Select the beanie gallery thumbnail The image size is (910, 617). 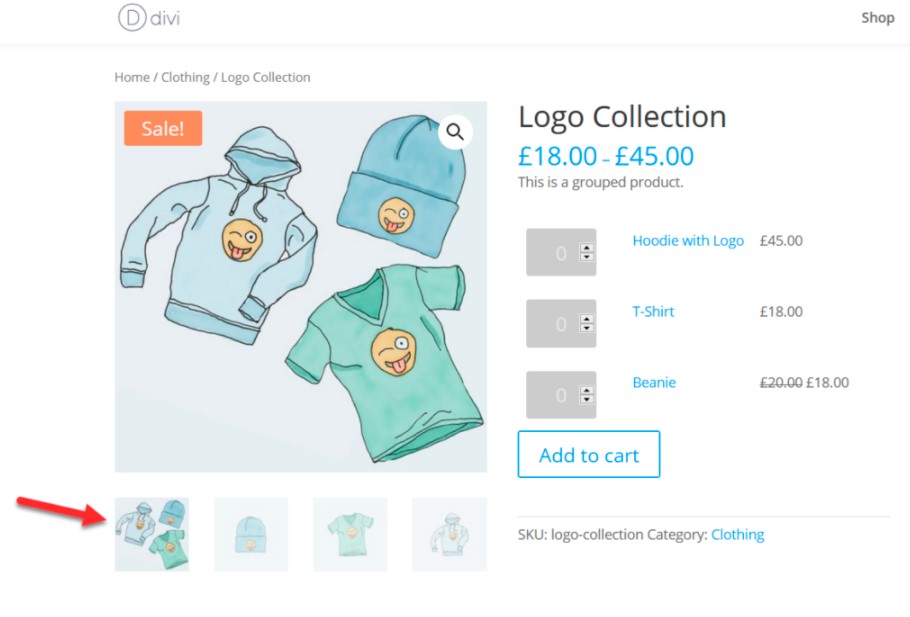click(x=251, y=534)
